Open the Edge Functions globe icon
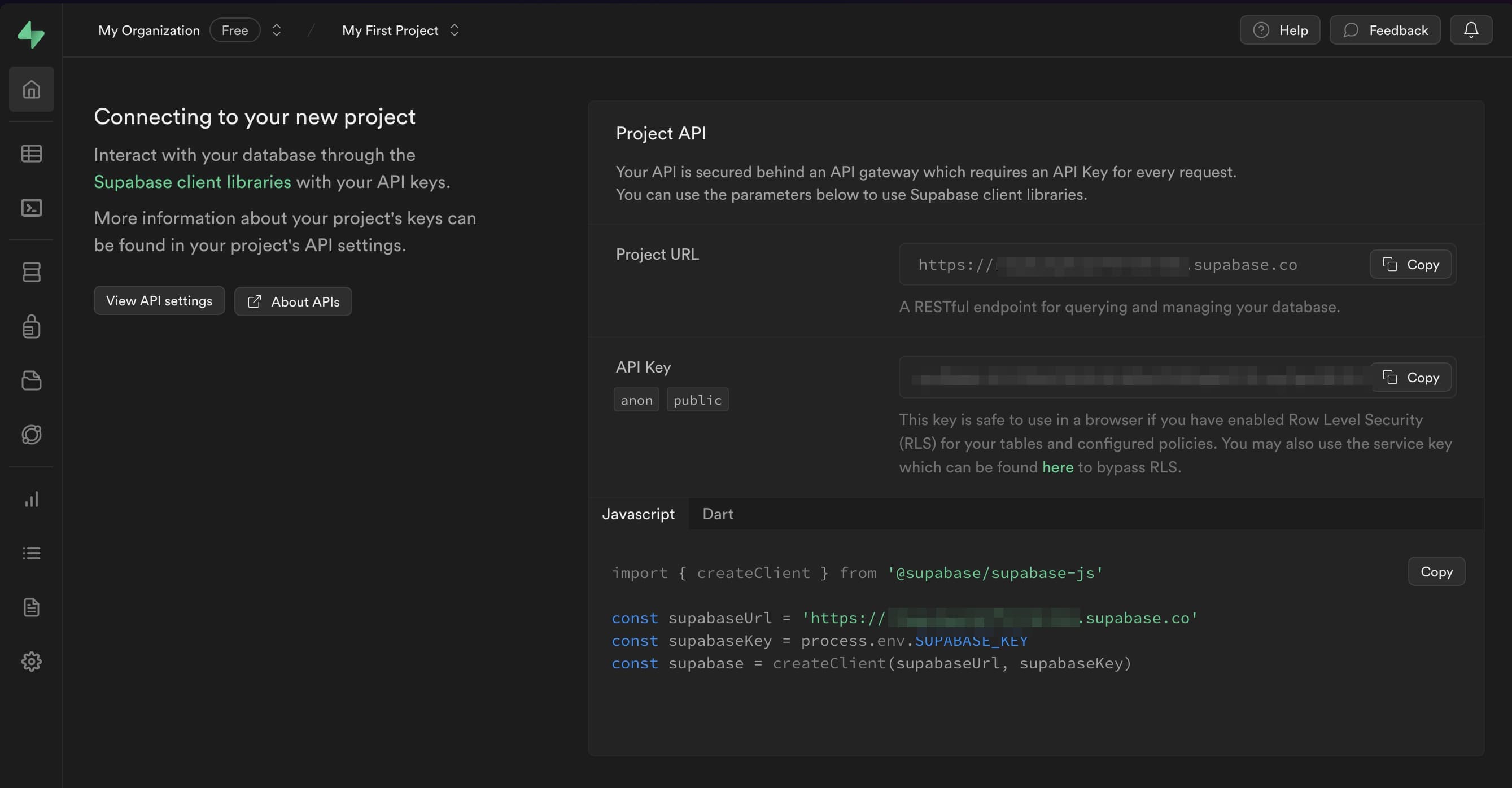 [31, 434]
